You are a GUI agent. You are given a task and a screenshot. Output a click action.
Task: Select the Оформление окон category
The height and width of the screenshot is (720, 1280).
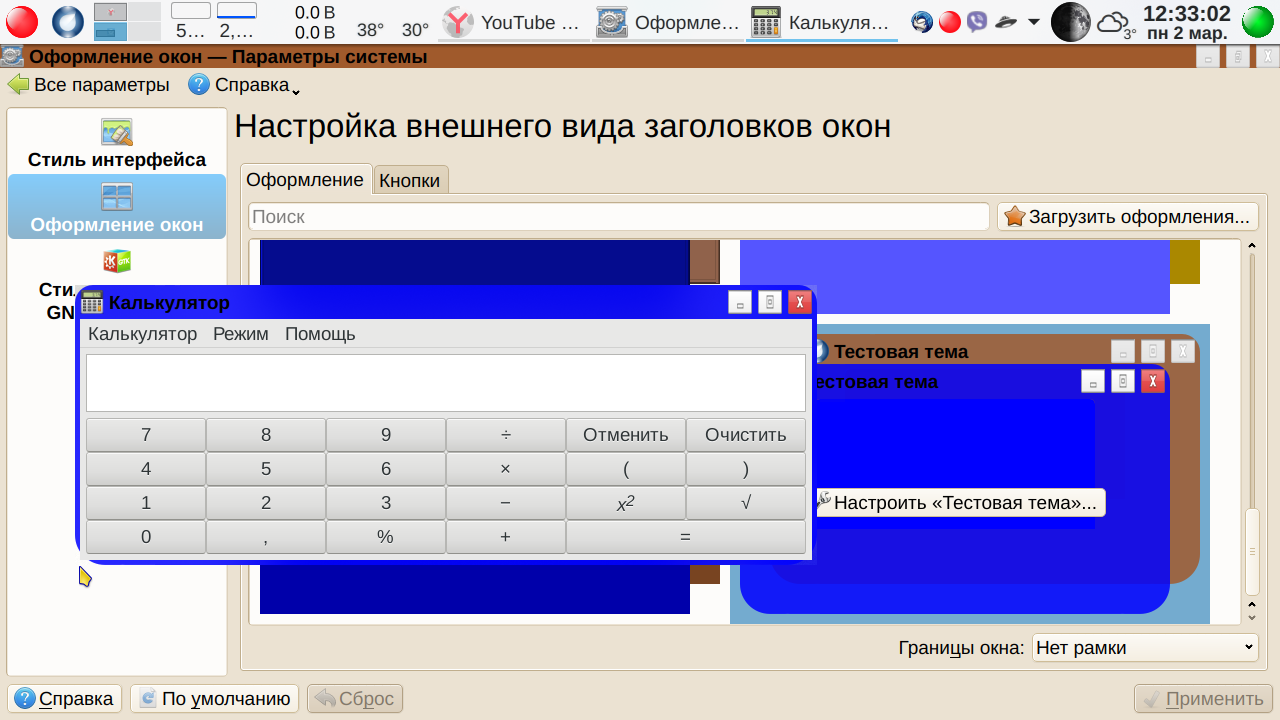pos(117,207)
